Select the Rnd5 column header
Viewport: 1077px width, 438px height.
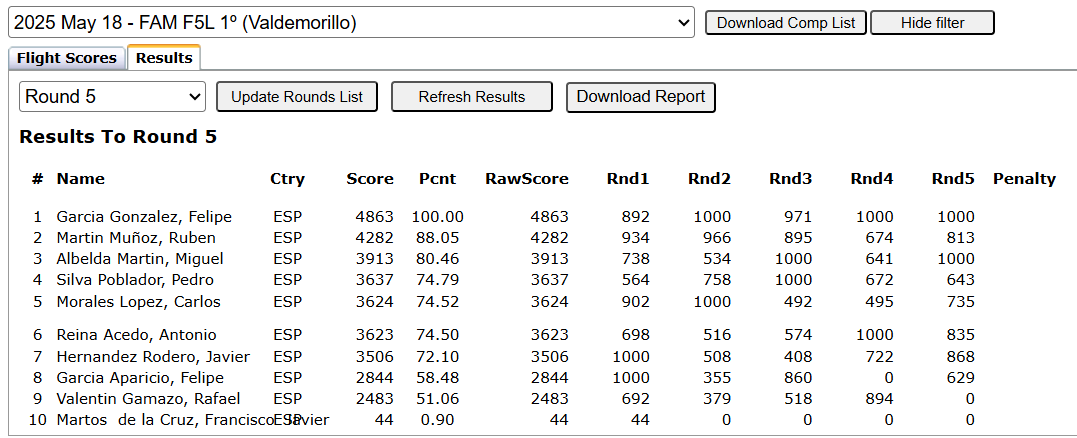coord(953,179)
